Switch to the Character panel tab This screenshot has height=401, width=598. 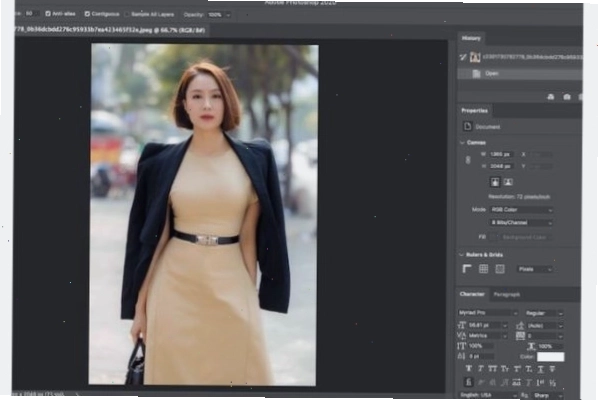point(472,294)
